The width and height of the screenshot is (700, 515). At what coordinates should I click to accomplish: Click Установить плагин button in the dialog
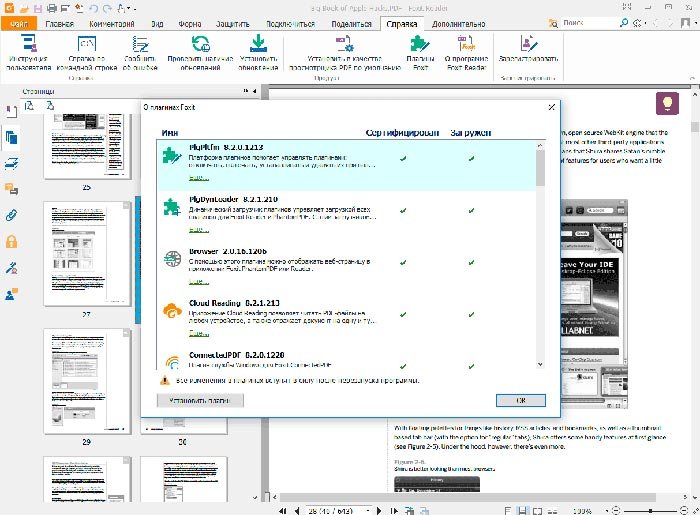coord(200,400)
